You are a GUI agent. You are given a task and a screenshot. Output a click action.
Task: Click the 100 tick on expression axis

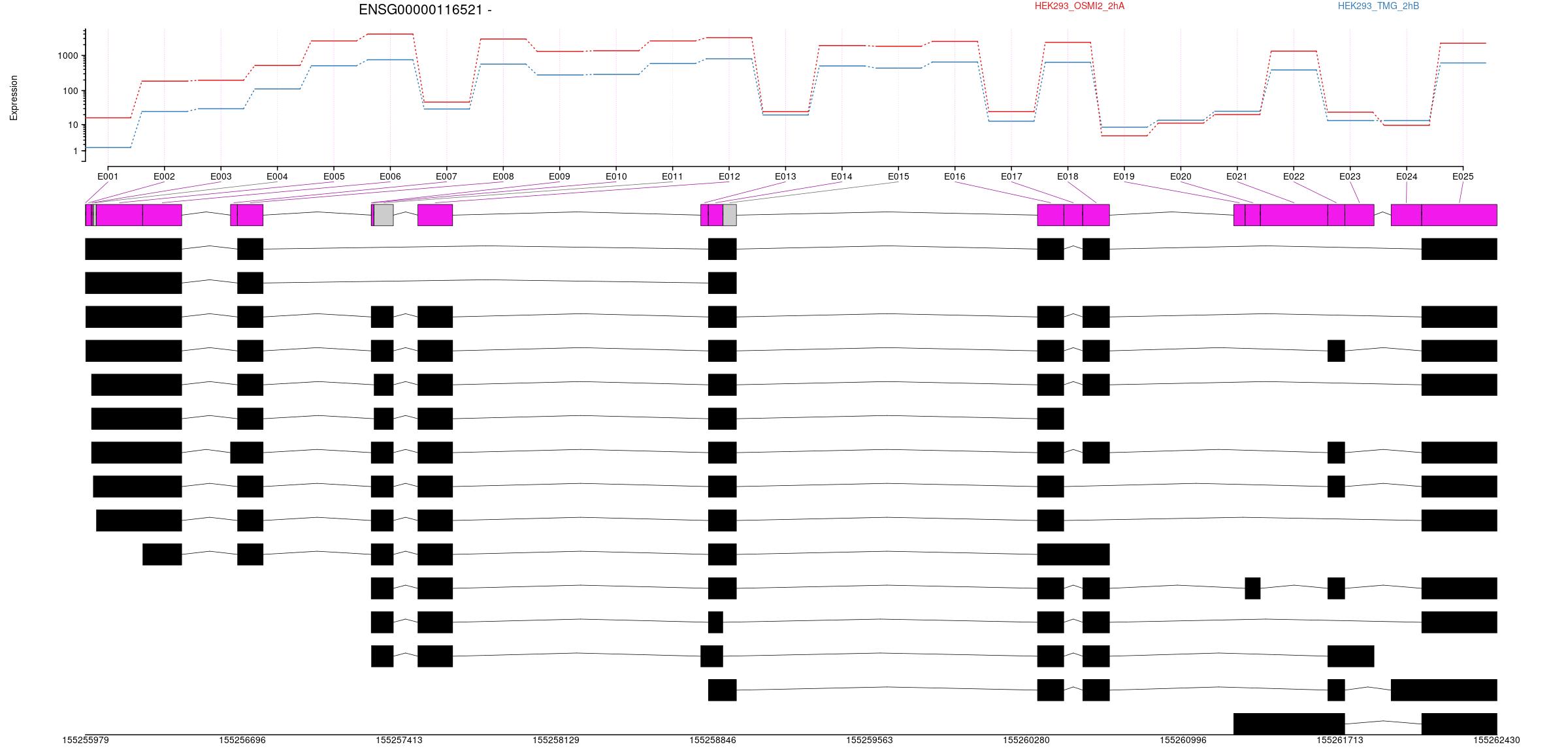71,91
